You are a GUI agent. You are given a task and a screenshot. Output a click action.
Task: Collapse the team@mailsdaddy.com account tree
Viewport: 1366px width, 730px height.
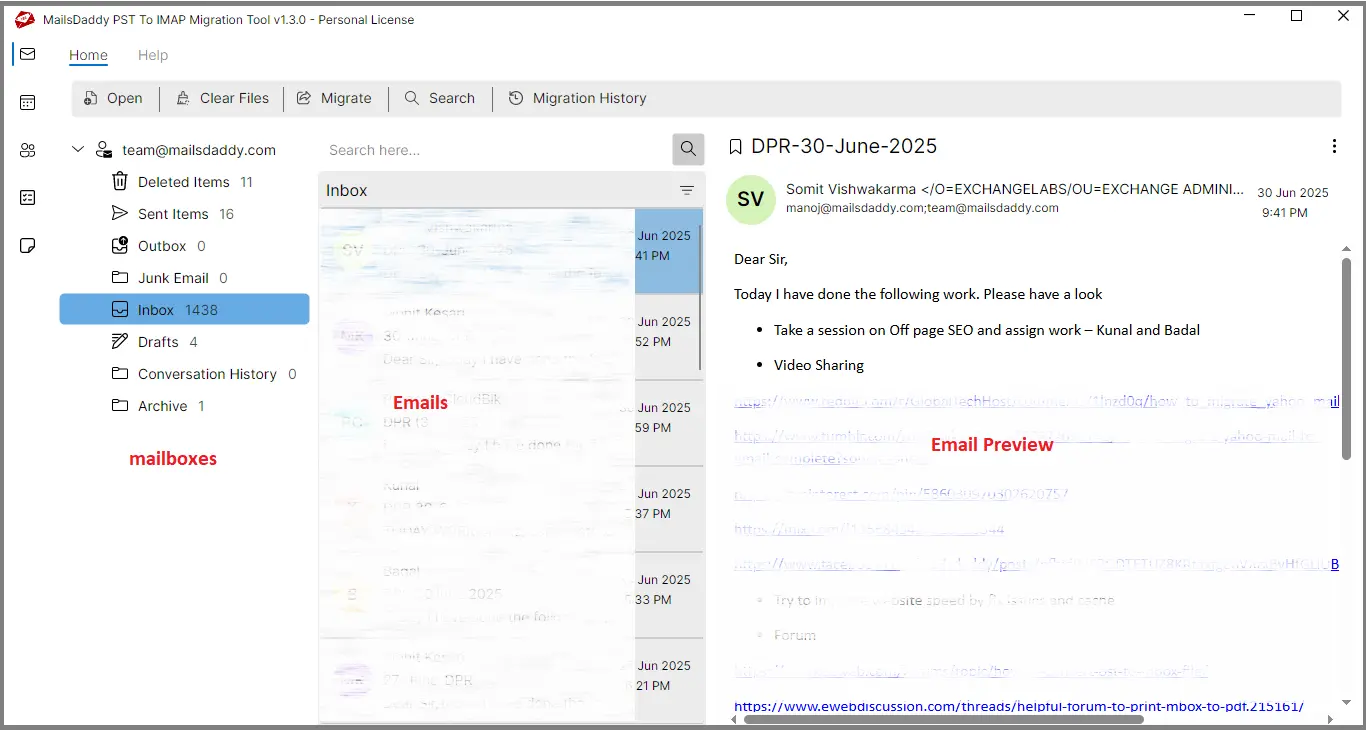coord(78,150)
